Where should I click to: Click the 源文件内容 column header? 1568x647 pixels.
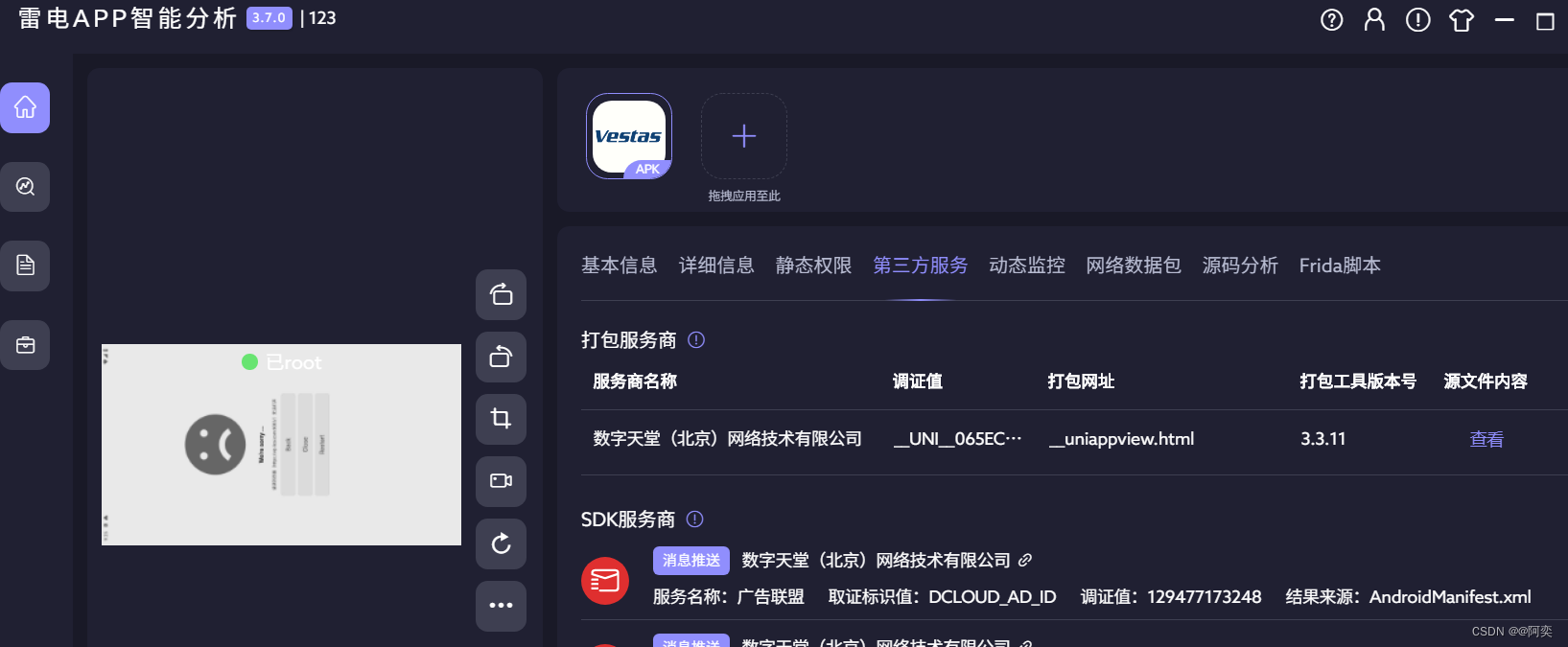coord(1486,381)
